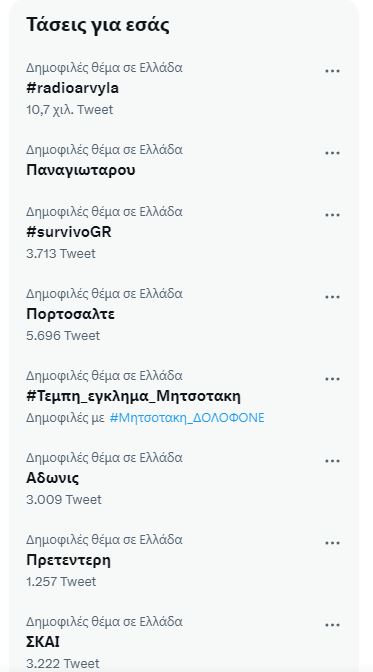Open more options for Πρετεντερη trend

[x=332, y=543]
